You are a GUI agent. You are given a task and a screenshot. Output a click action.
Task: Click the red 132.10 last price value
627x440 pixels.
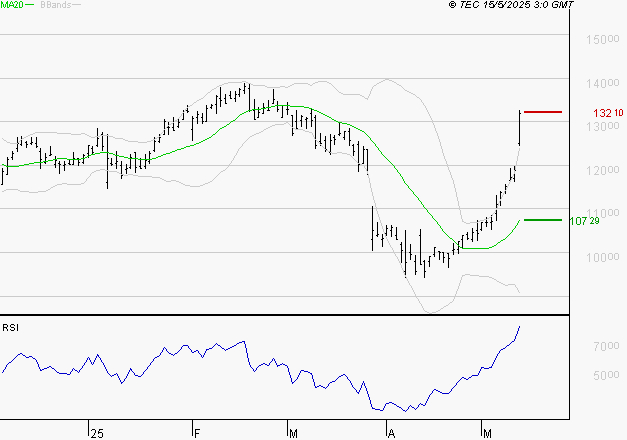tap(608, 113)
